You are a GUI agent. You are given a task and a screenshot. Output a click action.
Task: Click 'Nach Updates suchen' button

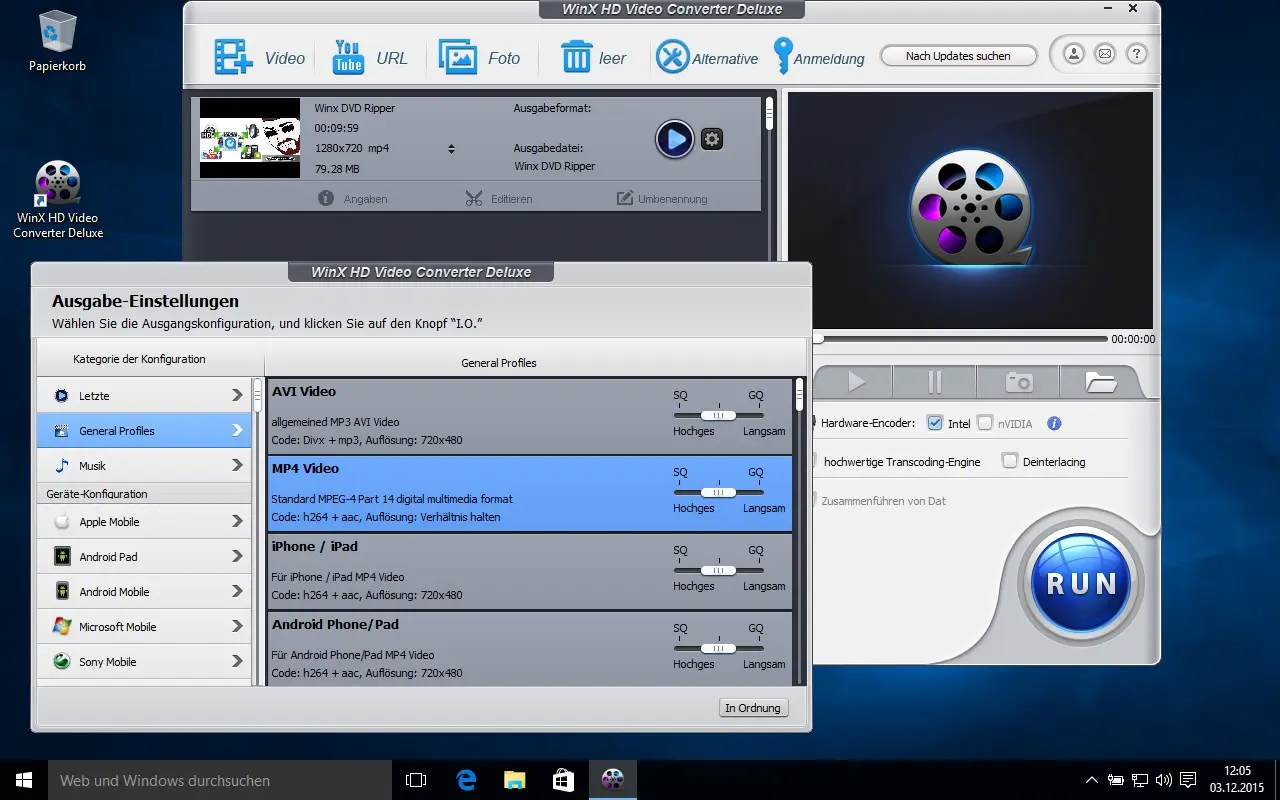[958, 56]
